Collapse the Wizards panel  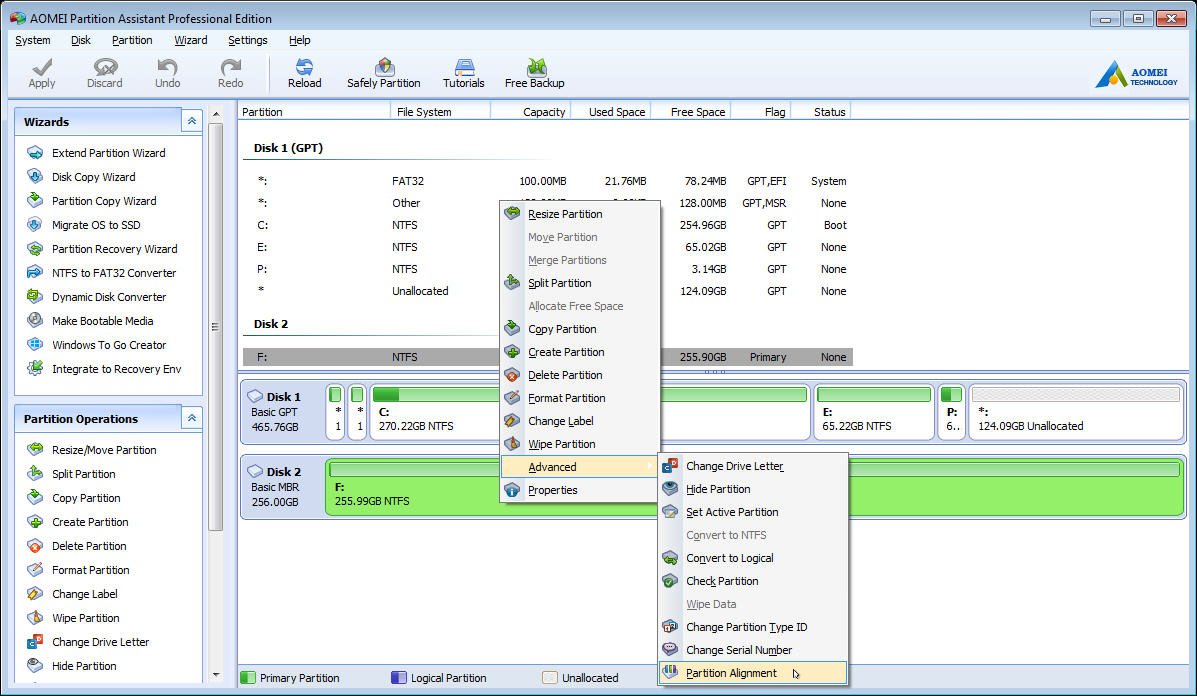click(x=190, y=121)
